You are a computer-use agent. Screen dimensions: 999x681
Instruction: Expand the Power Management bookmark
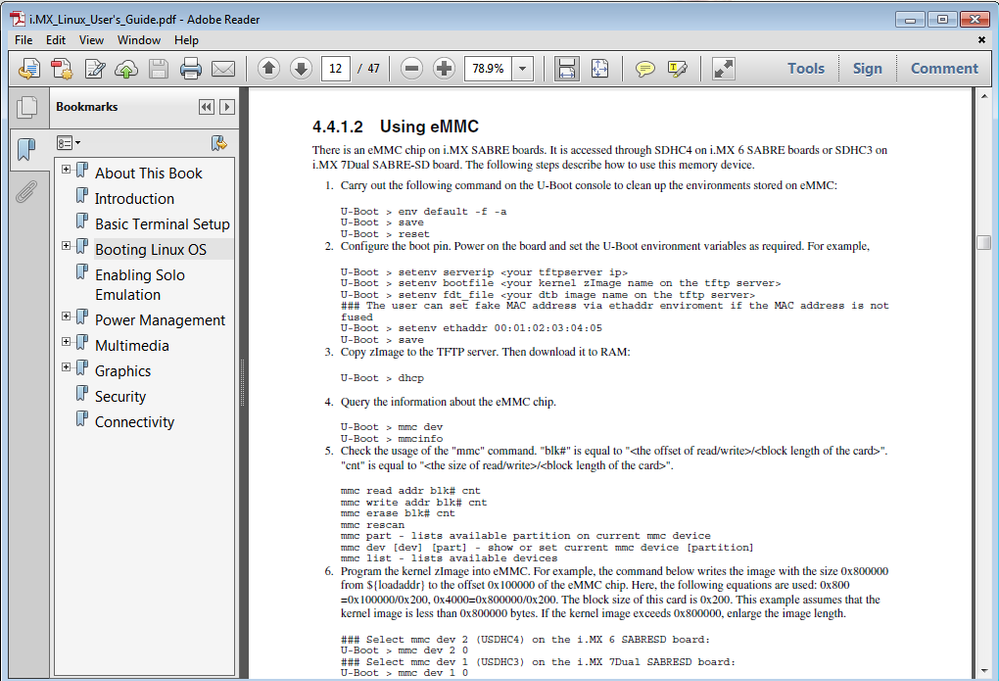point(66,316)
